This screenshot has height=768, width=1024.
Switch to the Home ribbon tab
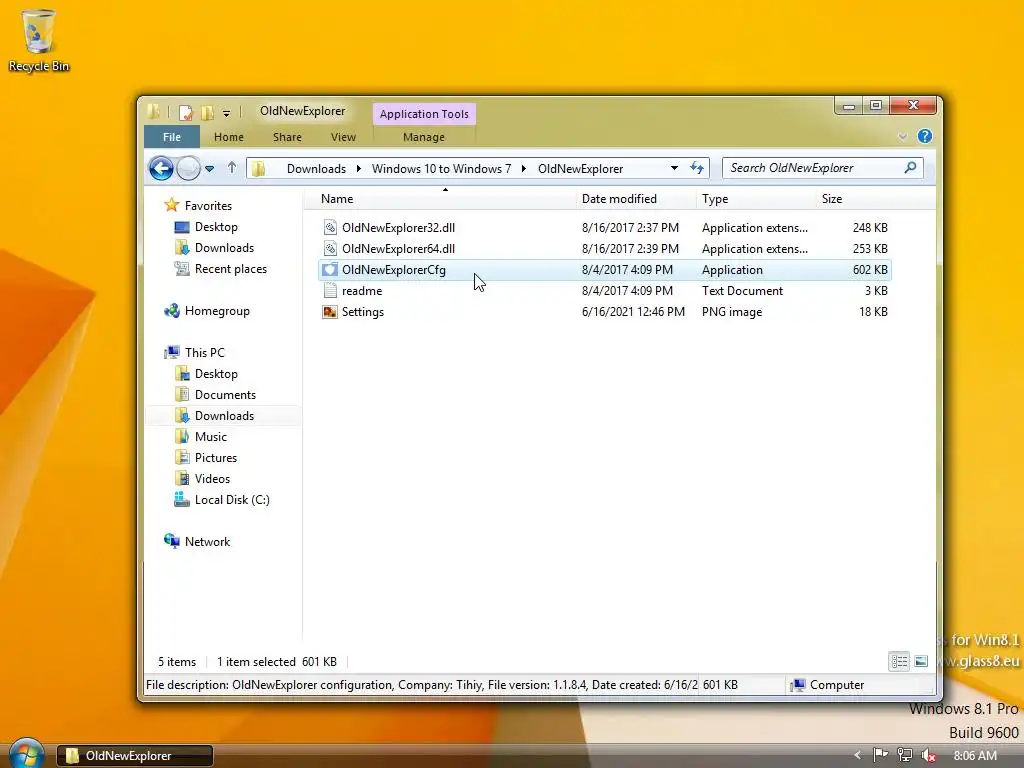tap(229, 137)
